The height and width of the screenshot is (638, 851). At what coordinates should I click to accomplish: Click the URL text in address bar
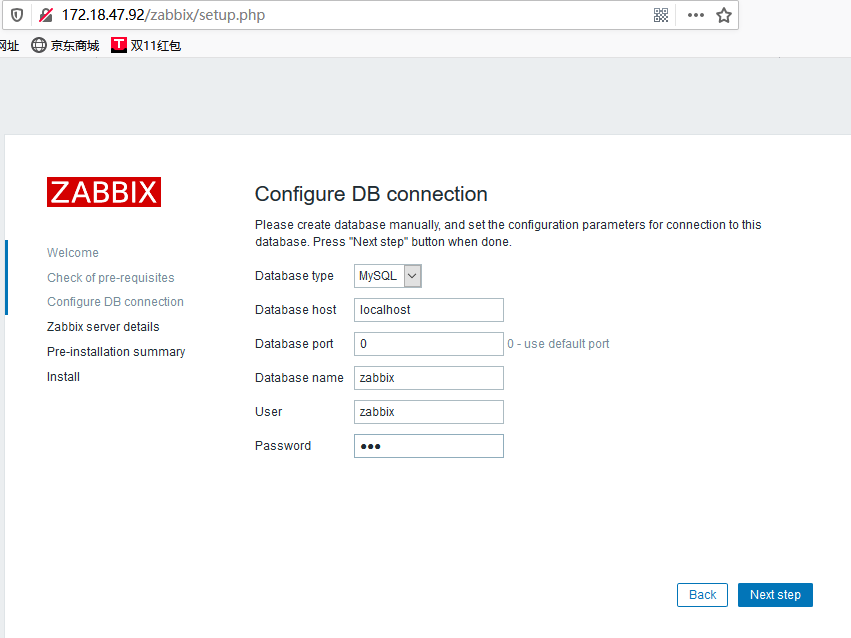click(x=163, y=15)
